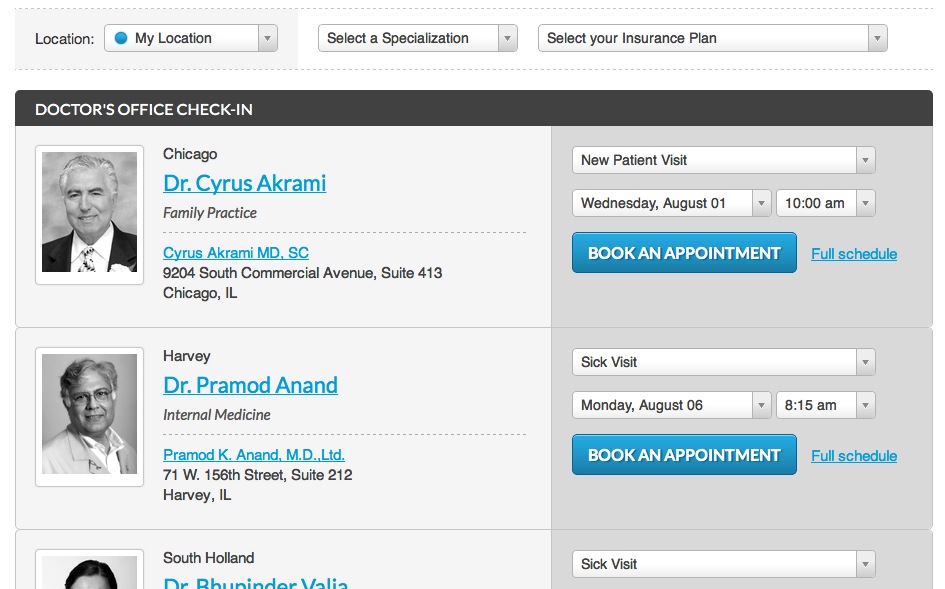The width and height of the screenshot is (945, 589).
Task: Change the Monday, August 06 date dropdown
Action: [x=671, y=405]
